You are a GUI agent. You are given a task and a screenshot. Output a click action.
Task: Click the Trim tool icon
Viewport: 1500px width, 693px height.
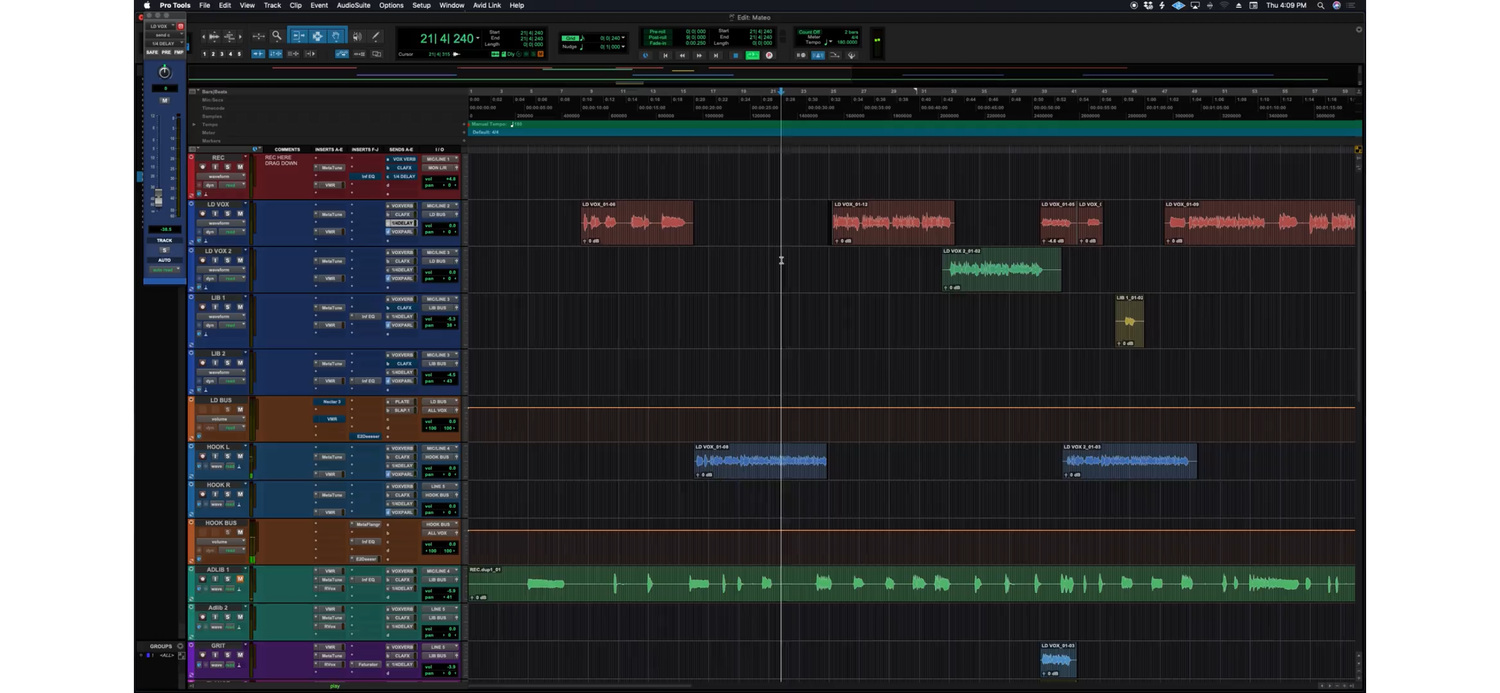click(298, 37)
